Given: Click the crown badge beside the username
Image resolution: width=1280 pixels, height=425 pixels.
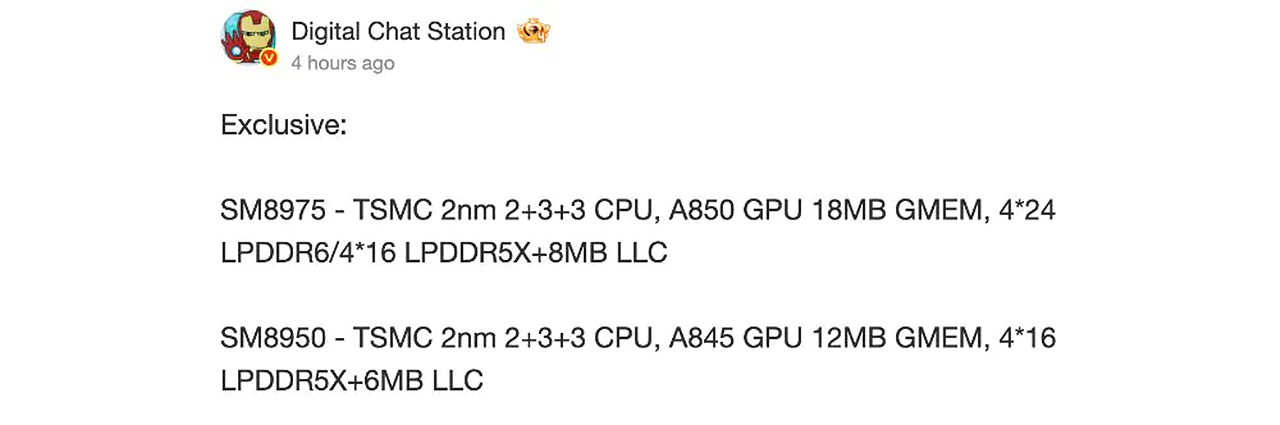Looking at the screenshot, I should [x=533, y=32].
